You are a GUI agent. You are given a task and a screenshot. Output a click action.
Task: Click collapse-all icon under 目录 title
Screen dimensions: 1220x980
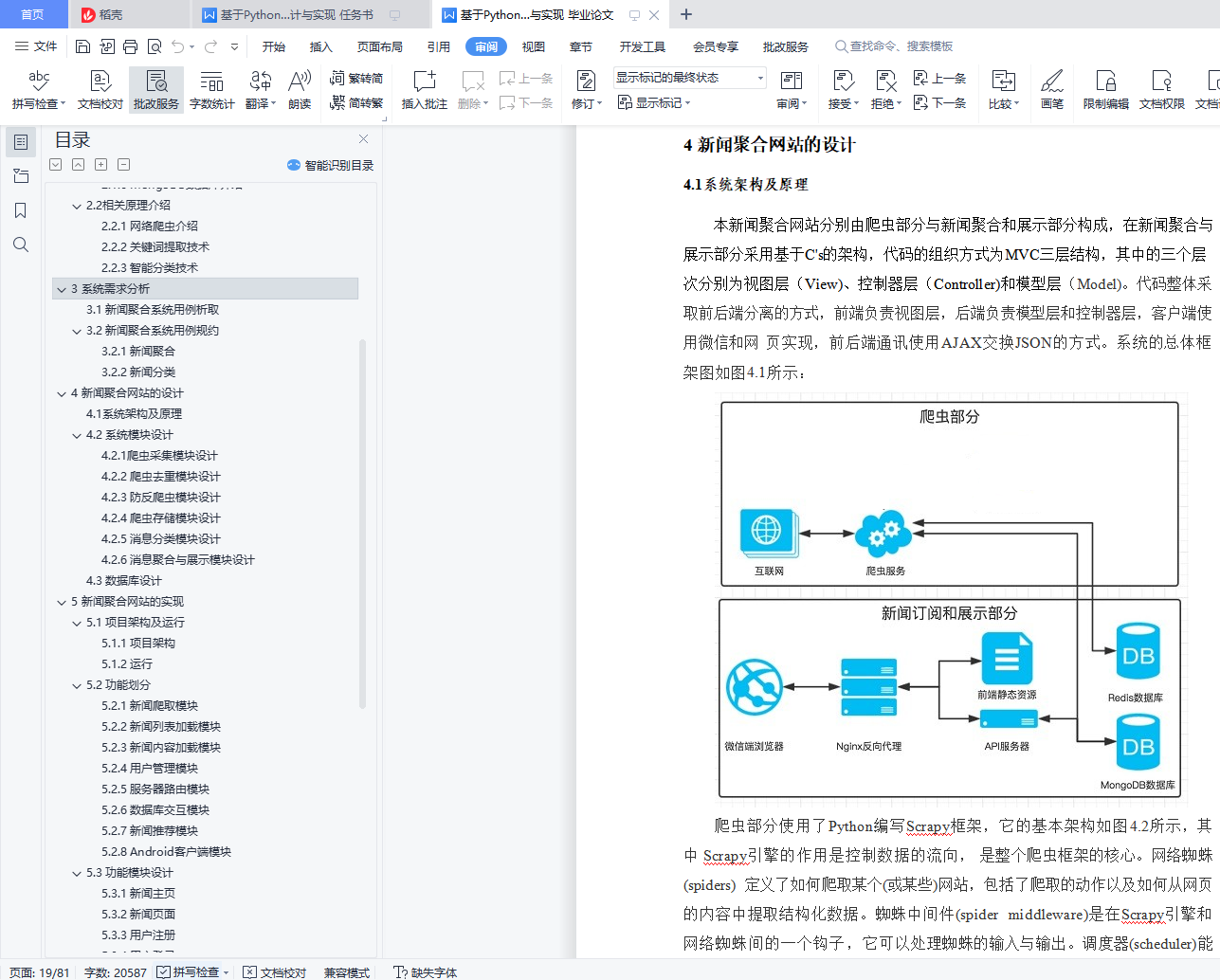79,165
